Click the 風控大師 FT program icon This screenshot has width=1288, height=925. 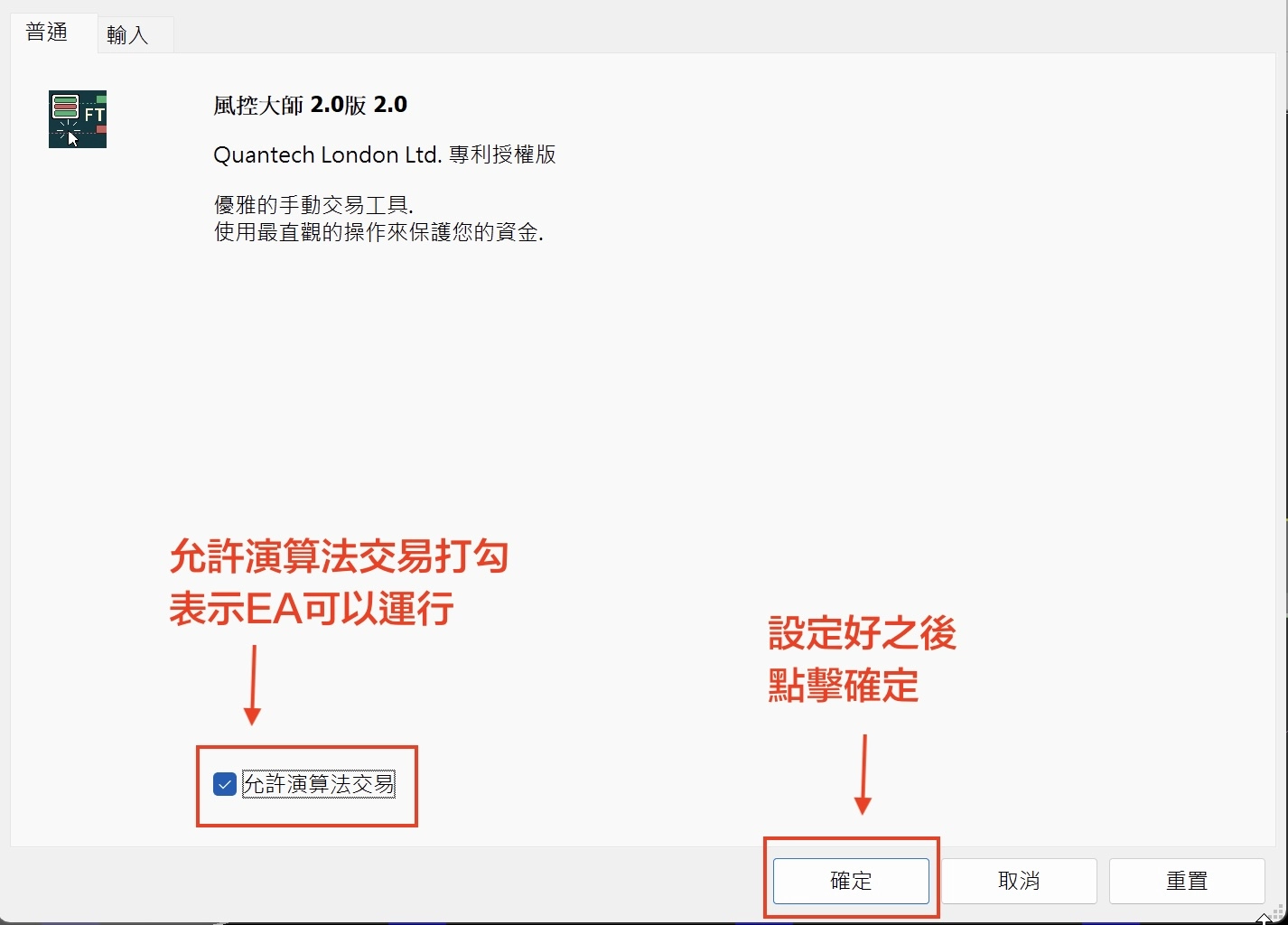point(78,119)
